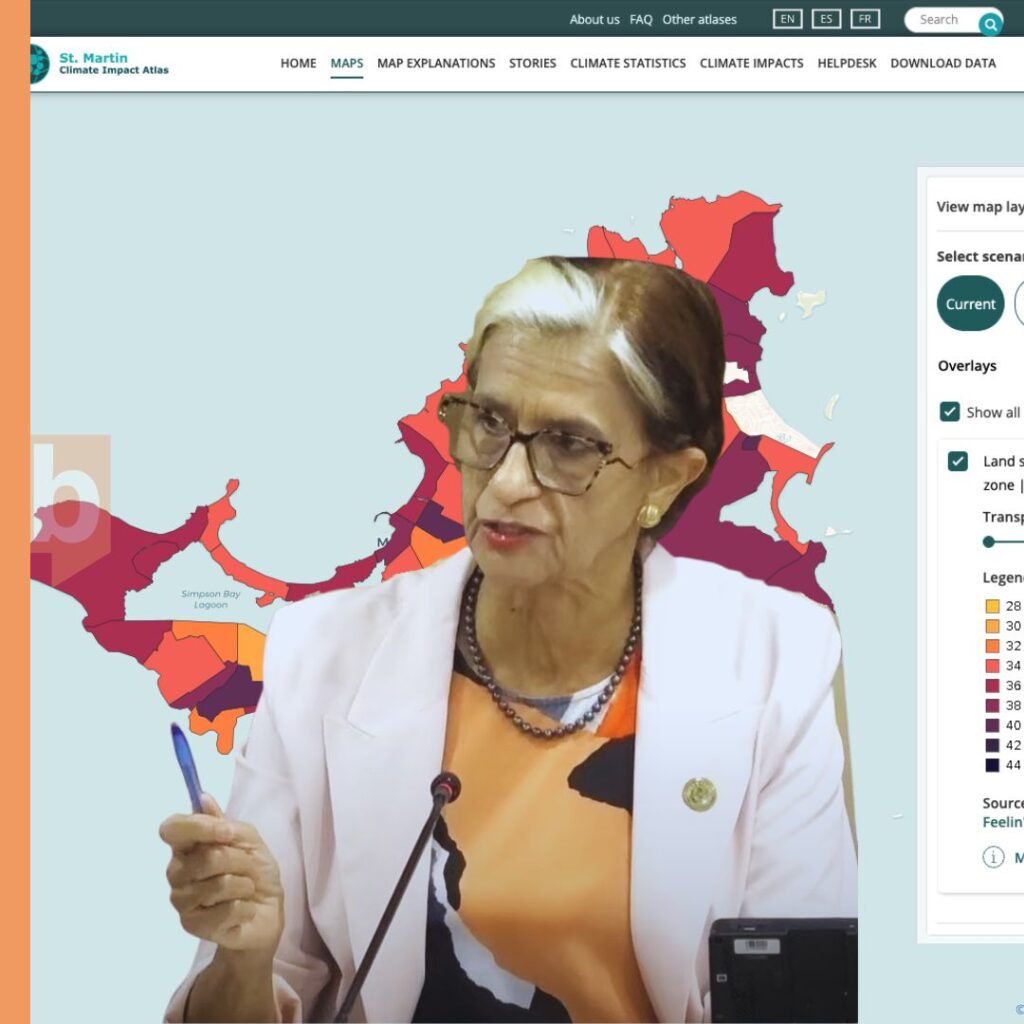Open the Other atlases option
The width and height of the screenshot is (1024, 1024).
click(x=700, y=19)
